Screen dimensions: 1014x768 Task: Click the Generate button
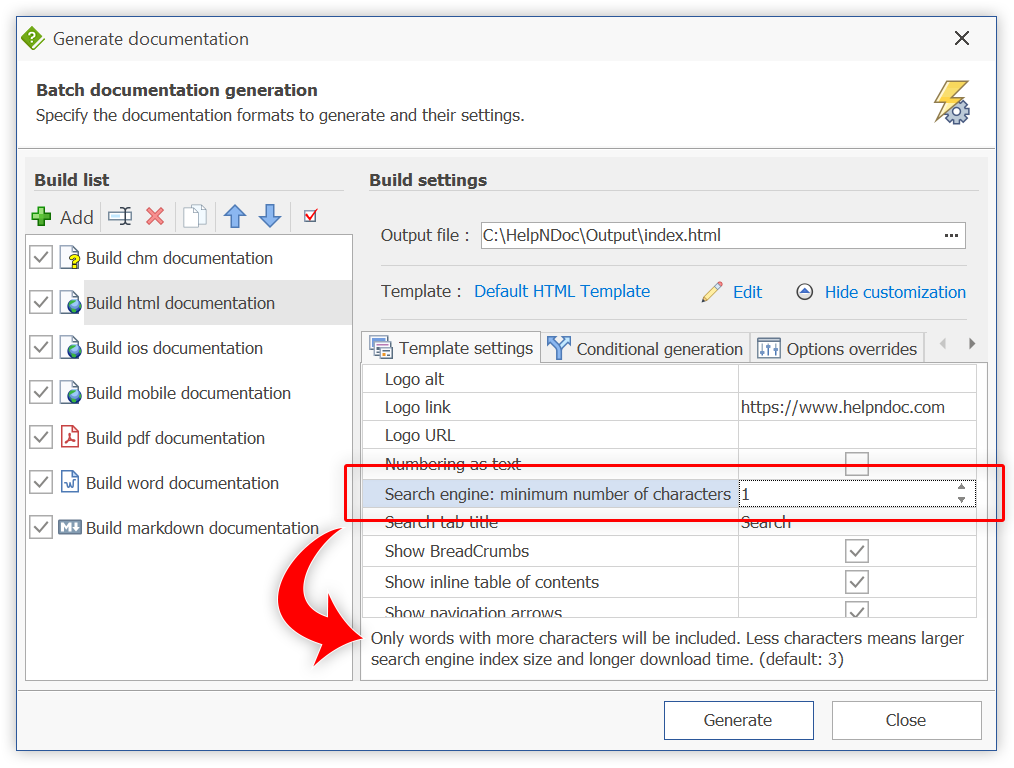738,720
